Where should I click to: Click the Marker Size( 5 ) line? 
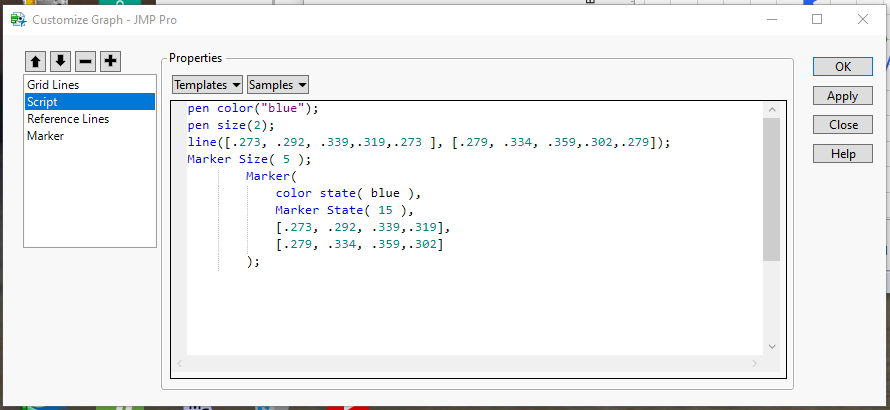[x=249, y=160]
